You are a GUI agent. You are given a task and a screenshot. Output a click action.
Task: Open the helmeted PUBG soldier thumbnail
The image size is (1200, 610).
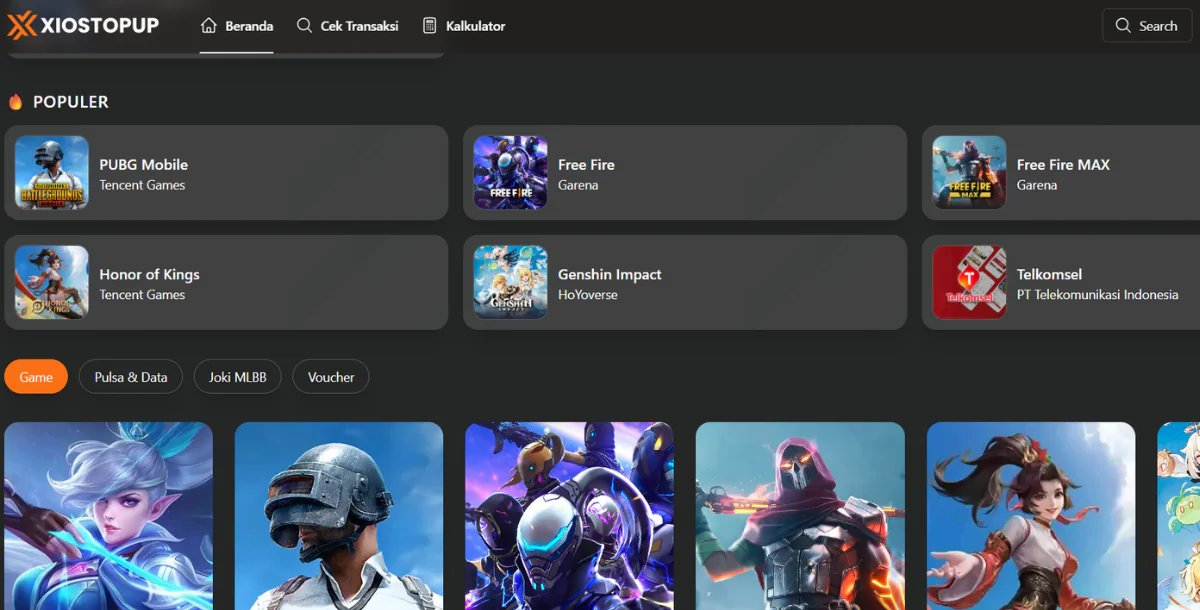[339, 516]
